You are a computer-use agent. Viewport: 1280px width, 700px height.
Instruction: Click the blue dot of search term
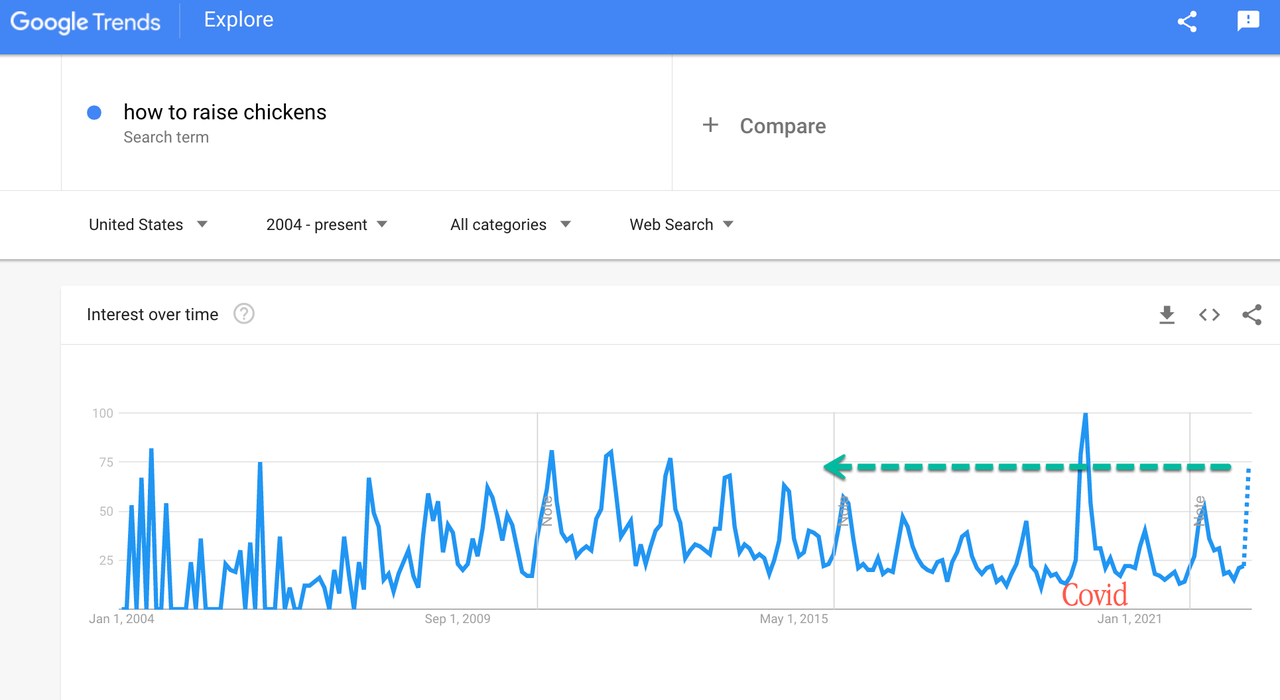tap(94, 113)
